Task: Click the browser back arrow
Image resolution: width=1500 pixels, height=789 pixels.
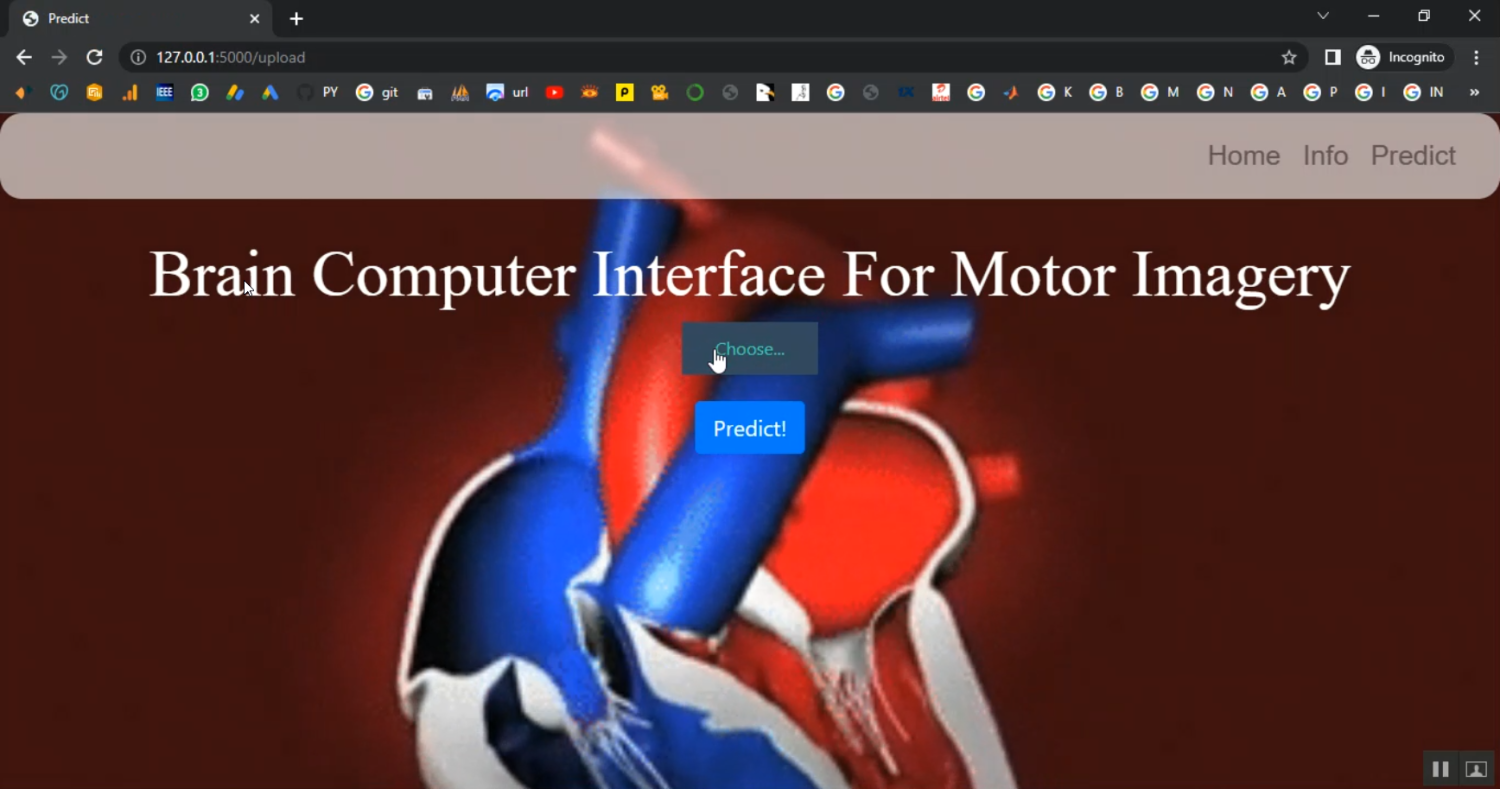Action: click(24, 57)
